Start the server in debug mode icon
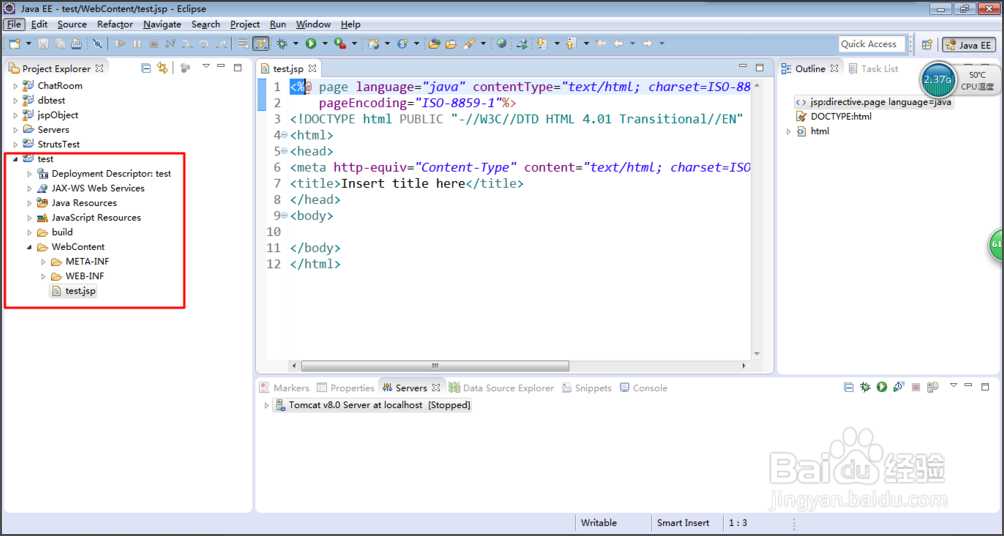The image size is (1004, 536). 865,387
